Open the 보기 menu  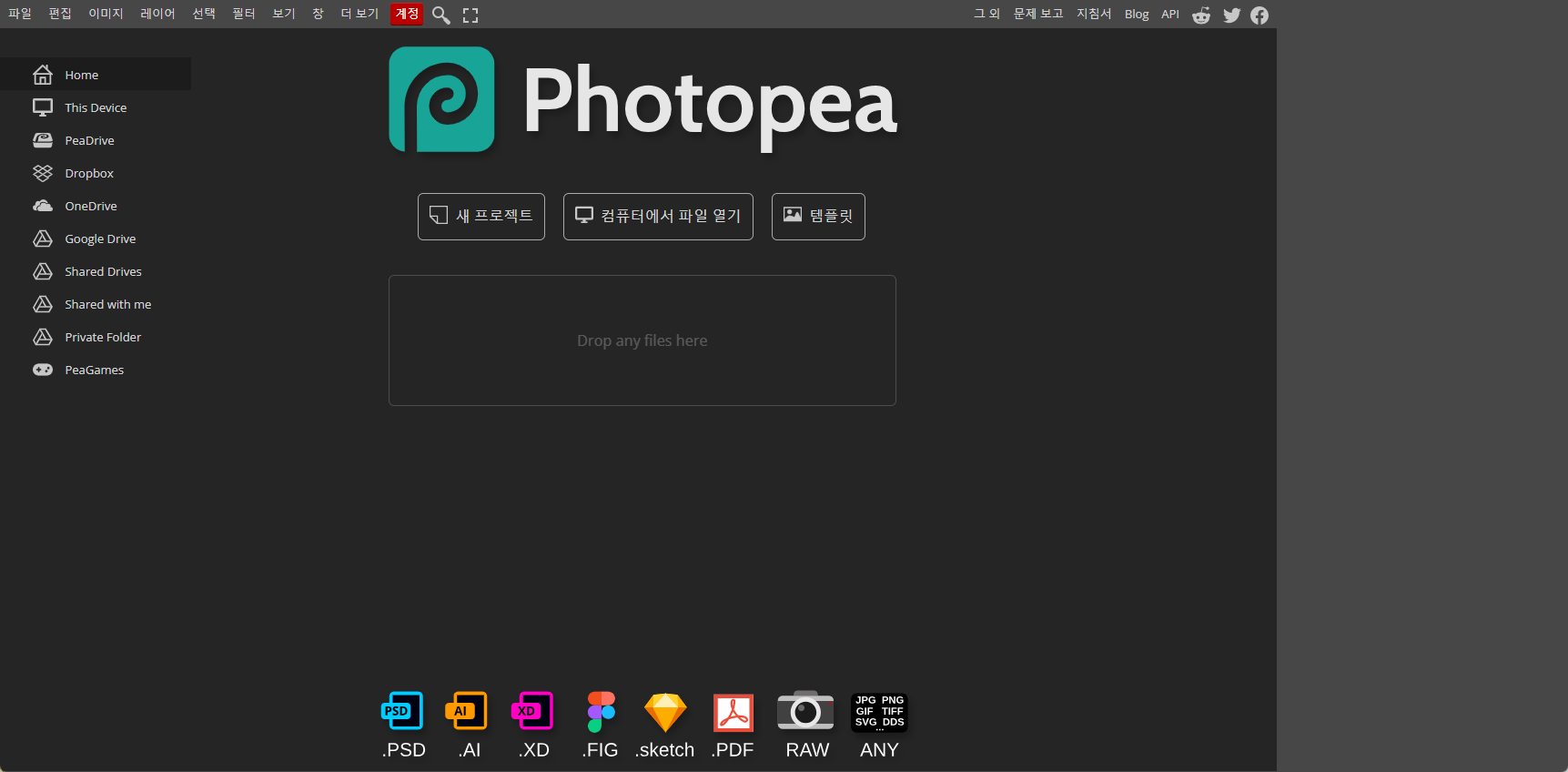[284, 14]
